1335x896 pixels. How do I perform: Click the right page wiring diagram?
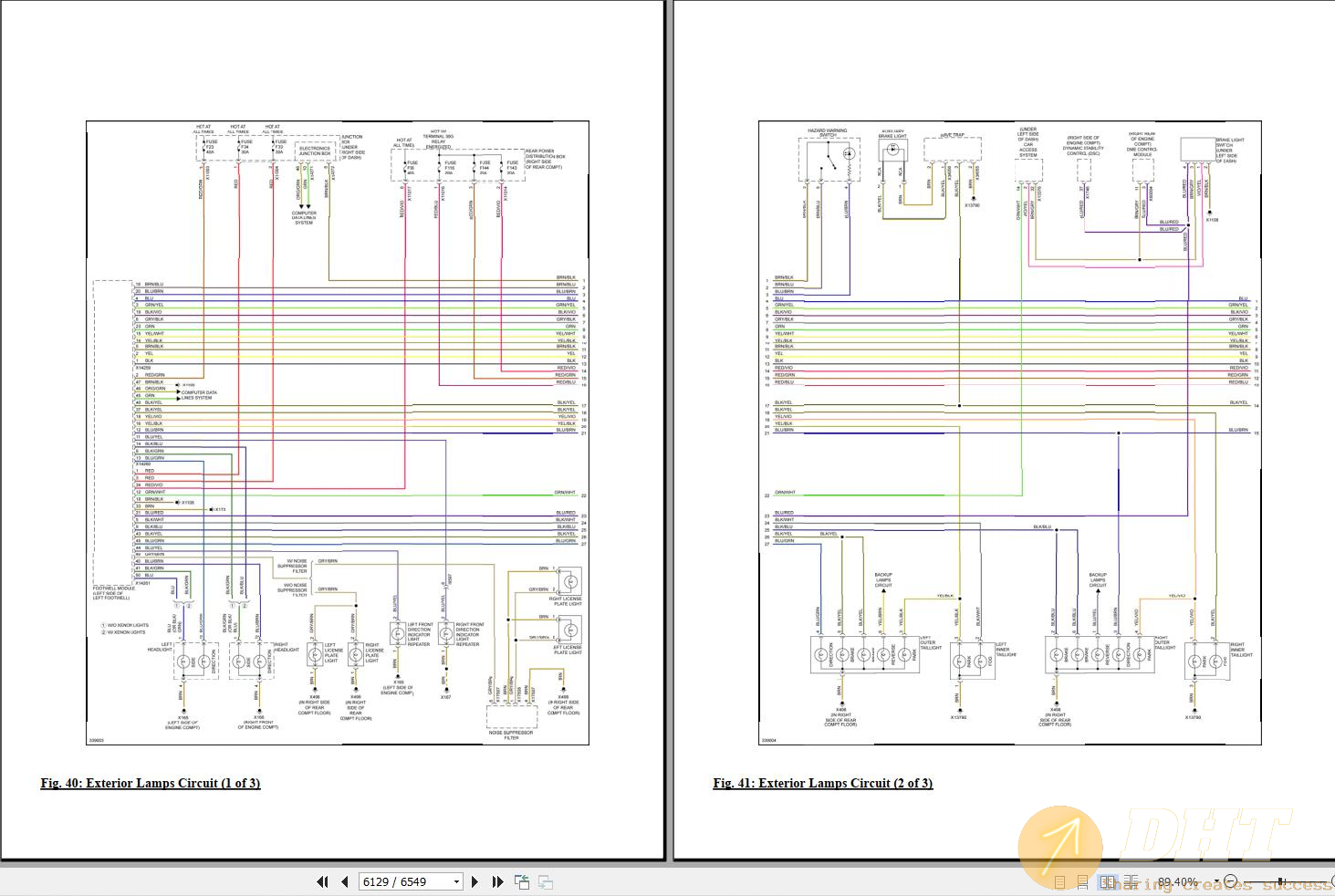click(x=1010, y=432)
